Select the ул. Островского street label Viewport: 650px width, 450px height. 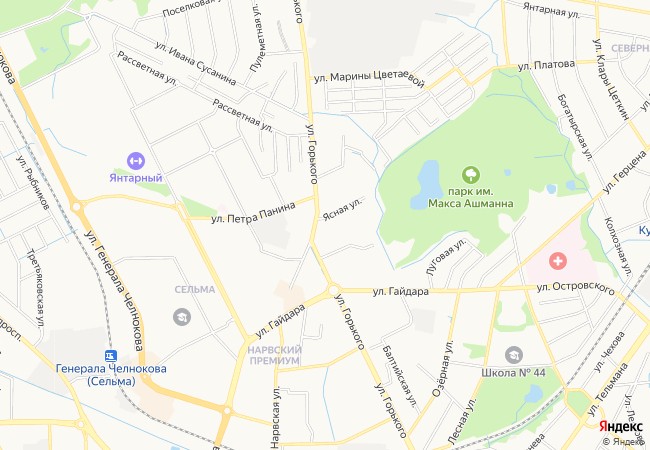coord(575,288)
